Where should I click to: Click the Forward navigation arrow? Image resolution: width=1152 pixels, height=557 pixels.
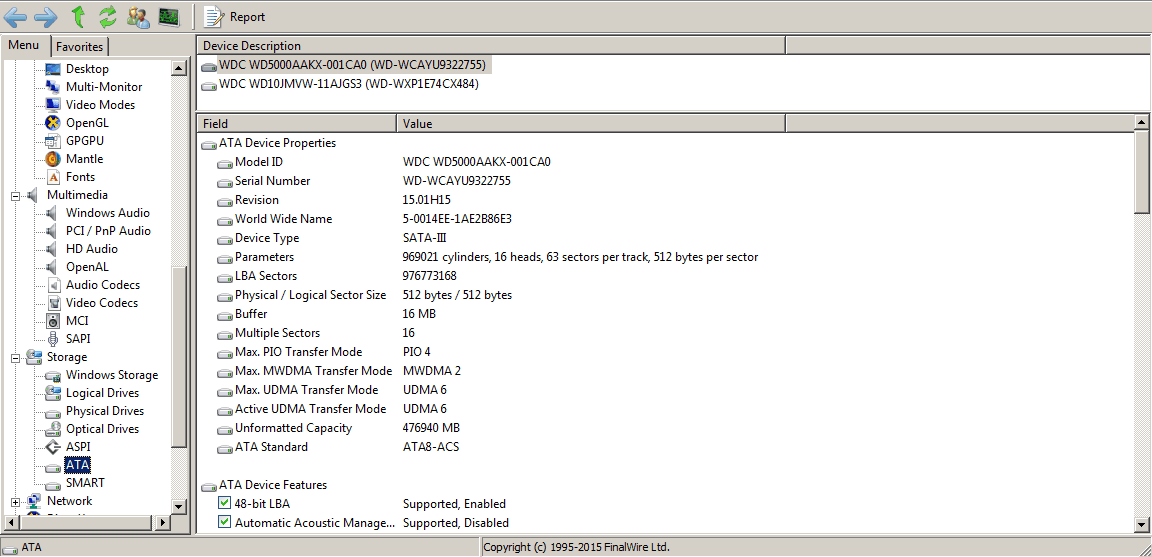(x=45, y=16)
